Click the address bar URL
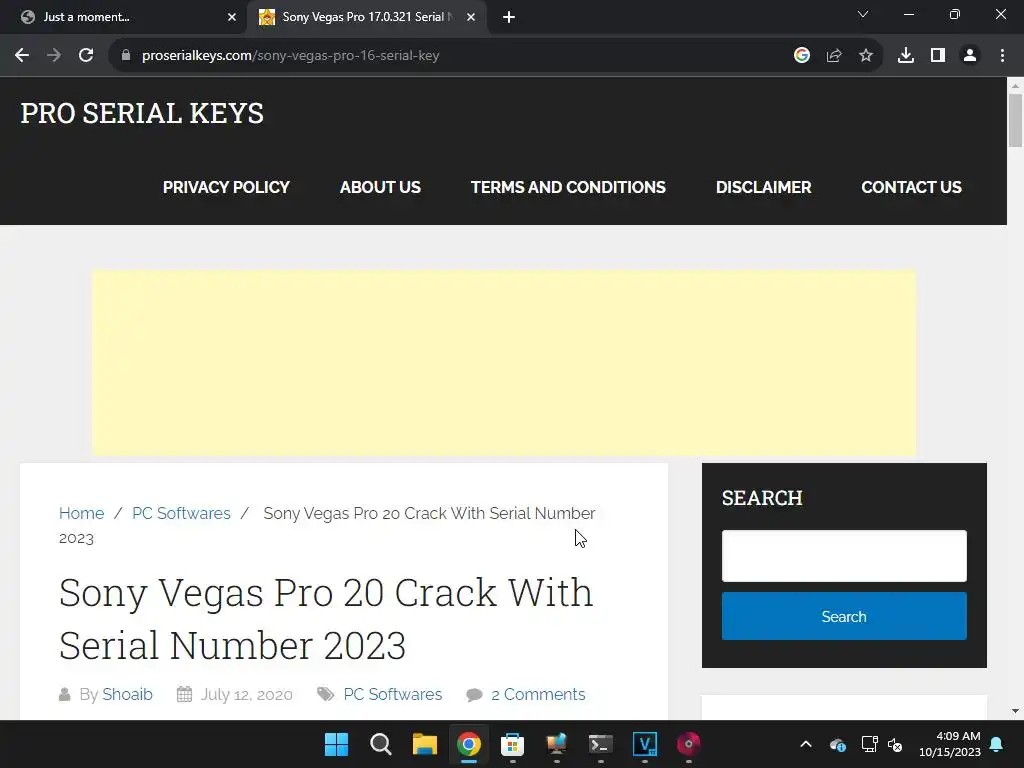 [x=291, y=56]
